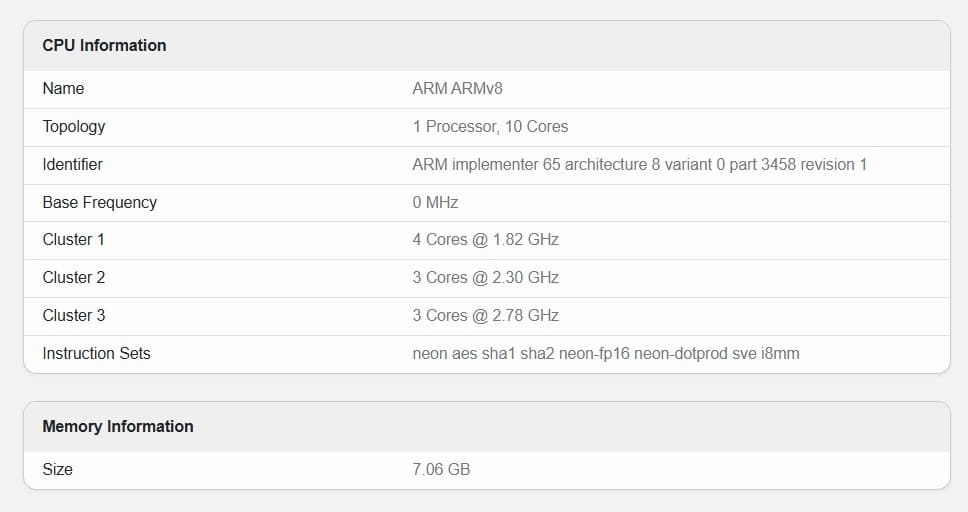Click the Name row label
The width and height of the screenshot is (968, 512).
[63, 88]
